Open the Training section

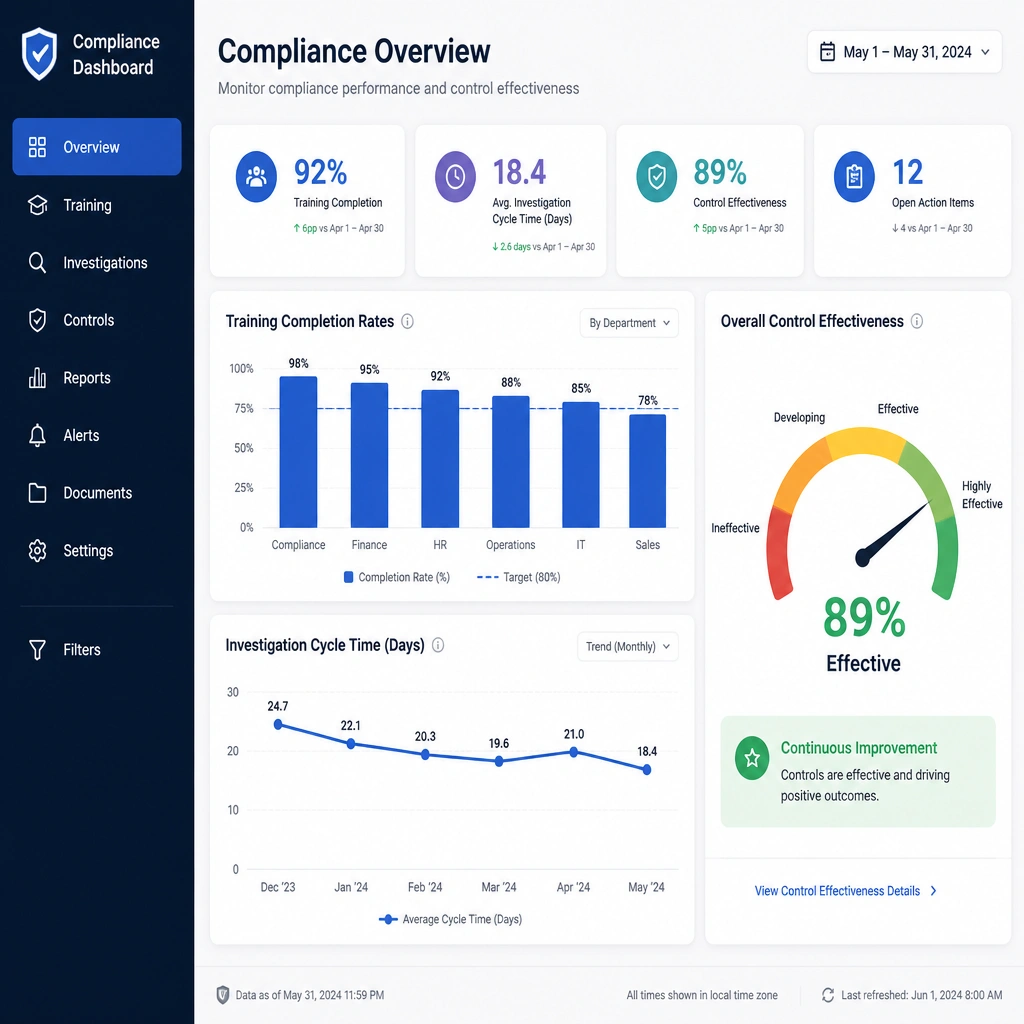pos(97,205)
